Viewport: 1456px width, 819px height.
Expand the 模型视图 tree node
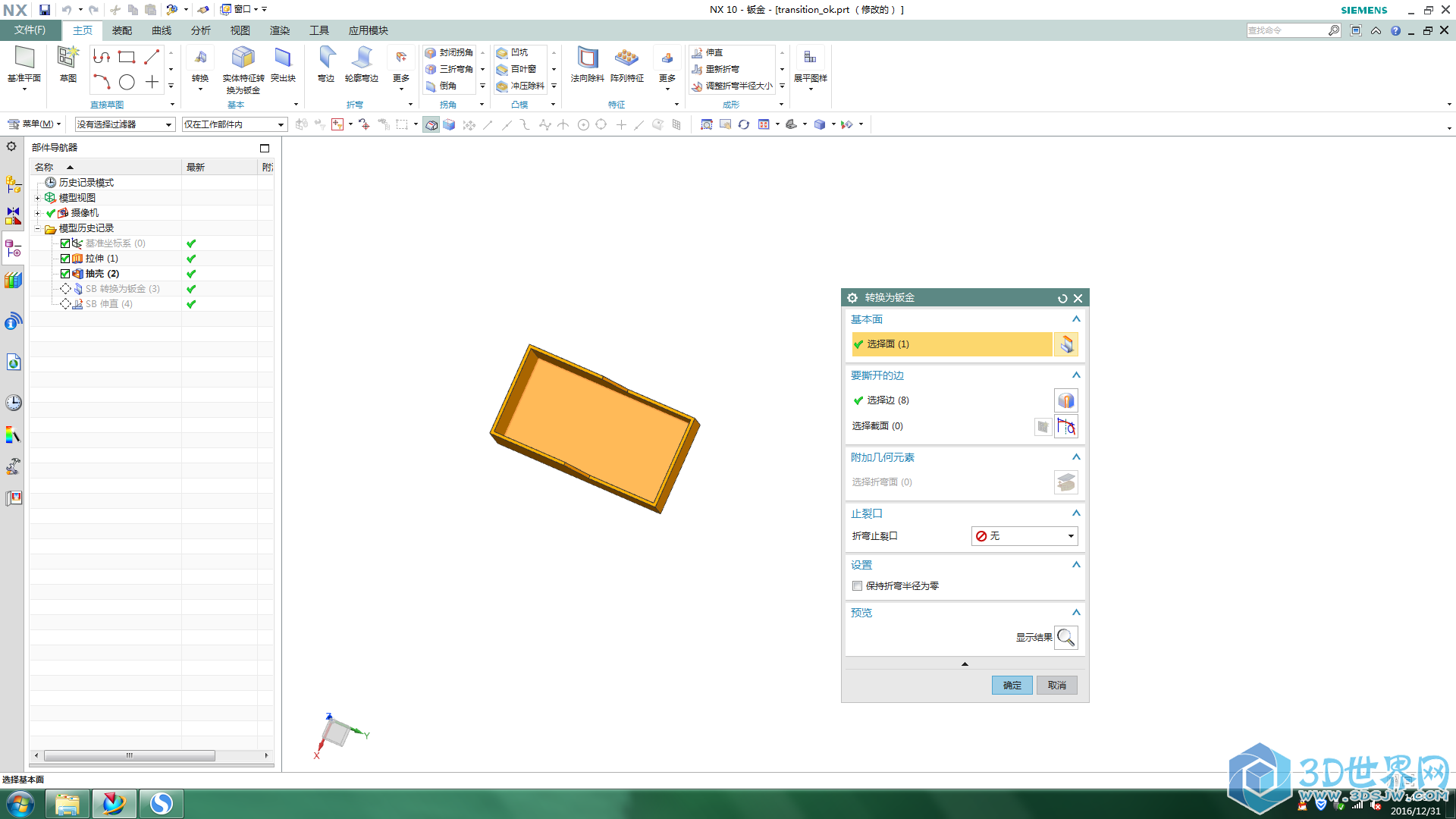[37, 198]
